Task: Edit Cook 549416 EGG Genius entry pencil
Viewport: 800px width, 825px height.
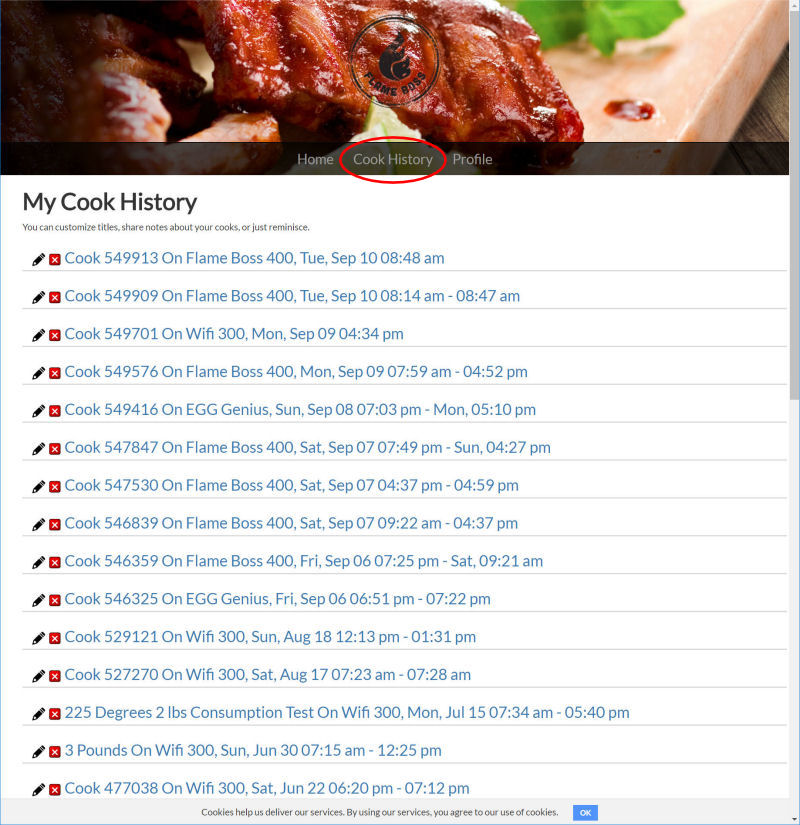Action: click(x=38, y=411)
